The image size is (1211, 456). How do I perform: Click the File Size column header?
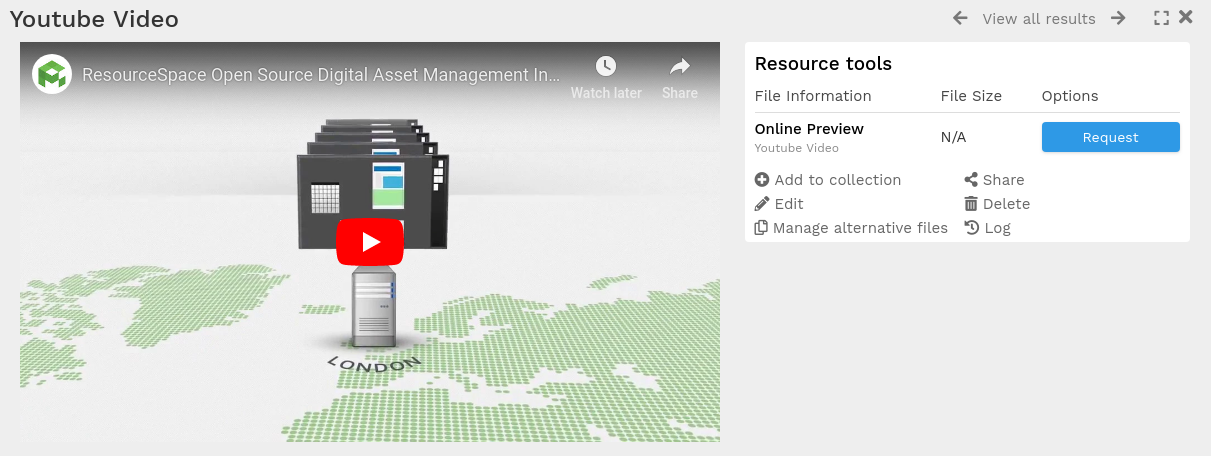click(x=971, y=96)
